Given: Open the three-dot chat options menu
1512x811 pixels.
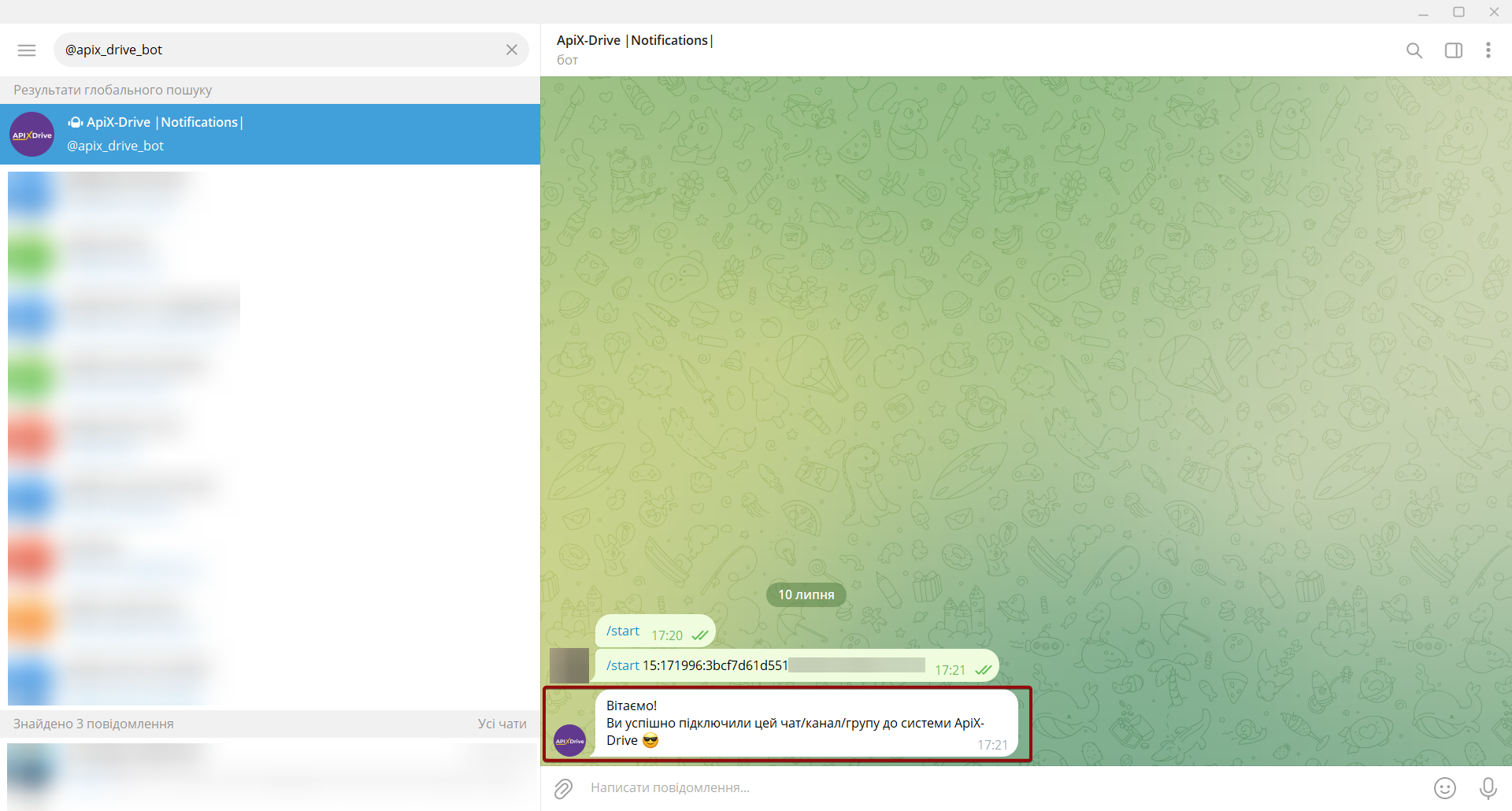Looking at the screenshot, I should (1488, 50).
